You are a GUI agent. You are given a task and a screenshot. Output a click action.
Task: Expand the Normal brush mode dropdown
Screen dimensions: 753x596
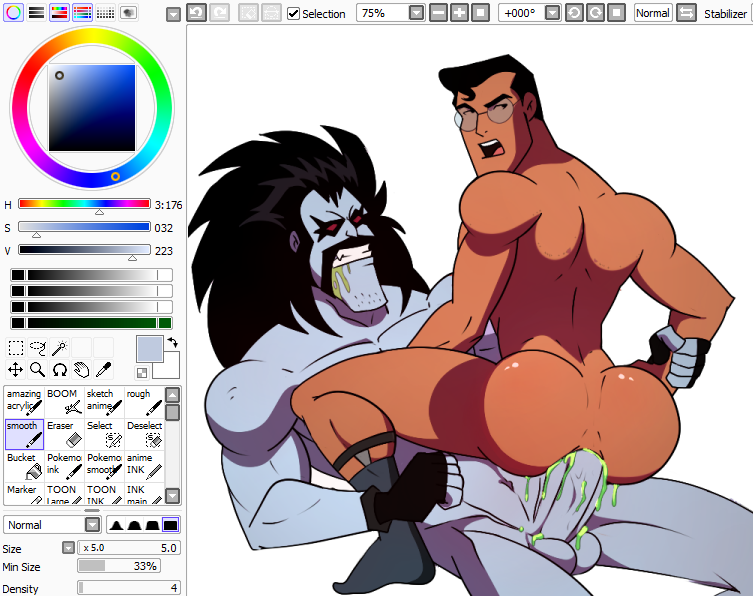click(92, 525)
